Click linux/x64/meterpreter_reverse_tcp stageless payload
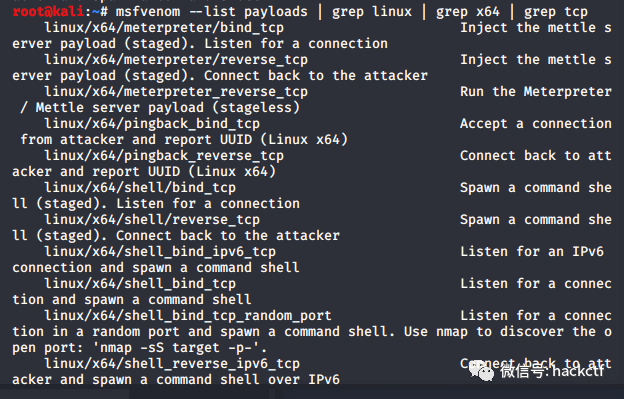Viewport: 624px width, 399px height. (x=176, y=92)
